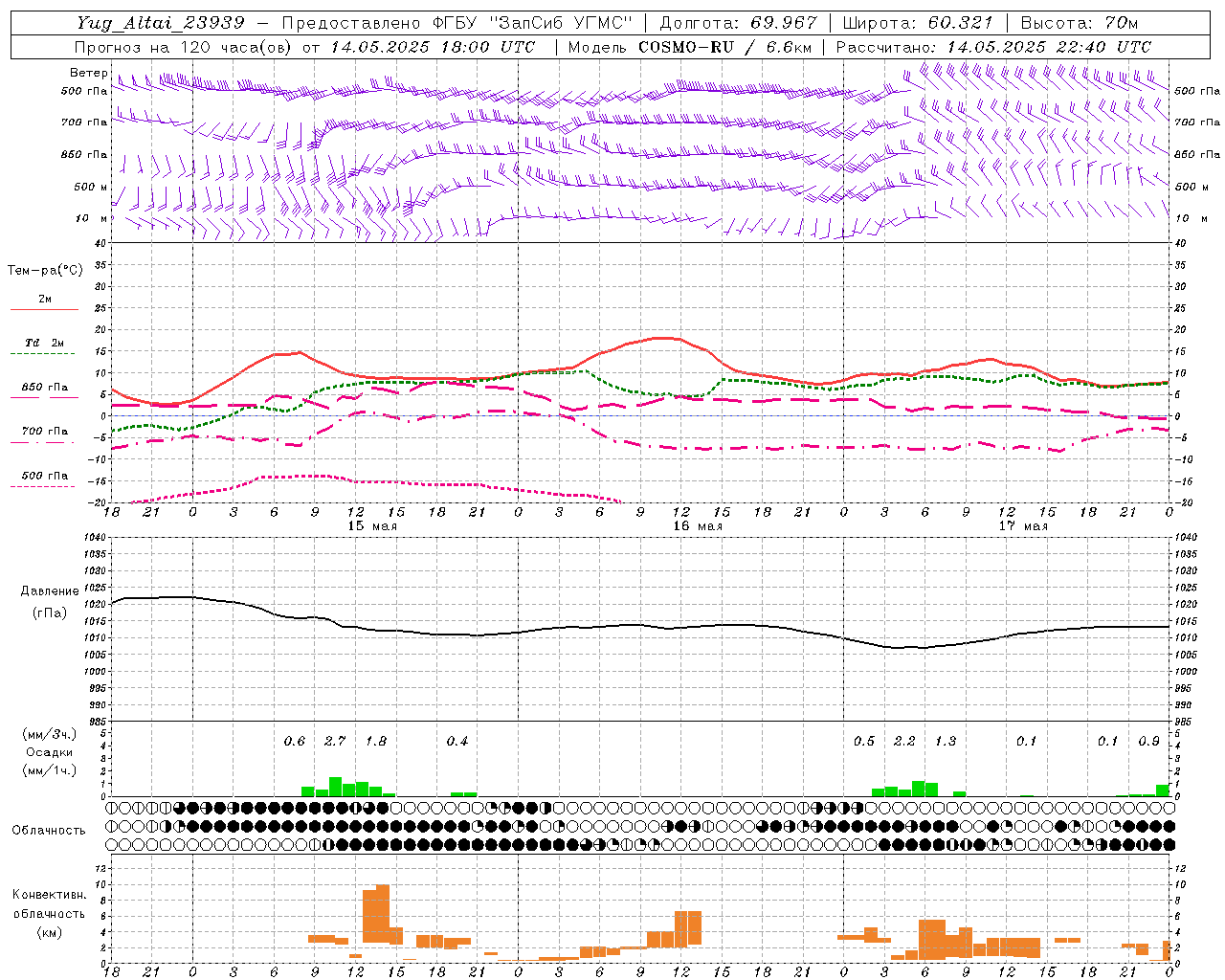The width and height of the screenshot is (1225, 980).
Task: Select the elevation label Высота: 70м
Action: click(1080, 23)
